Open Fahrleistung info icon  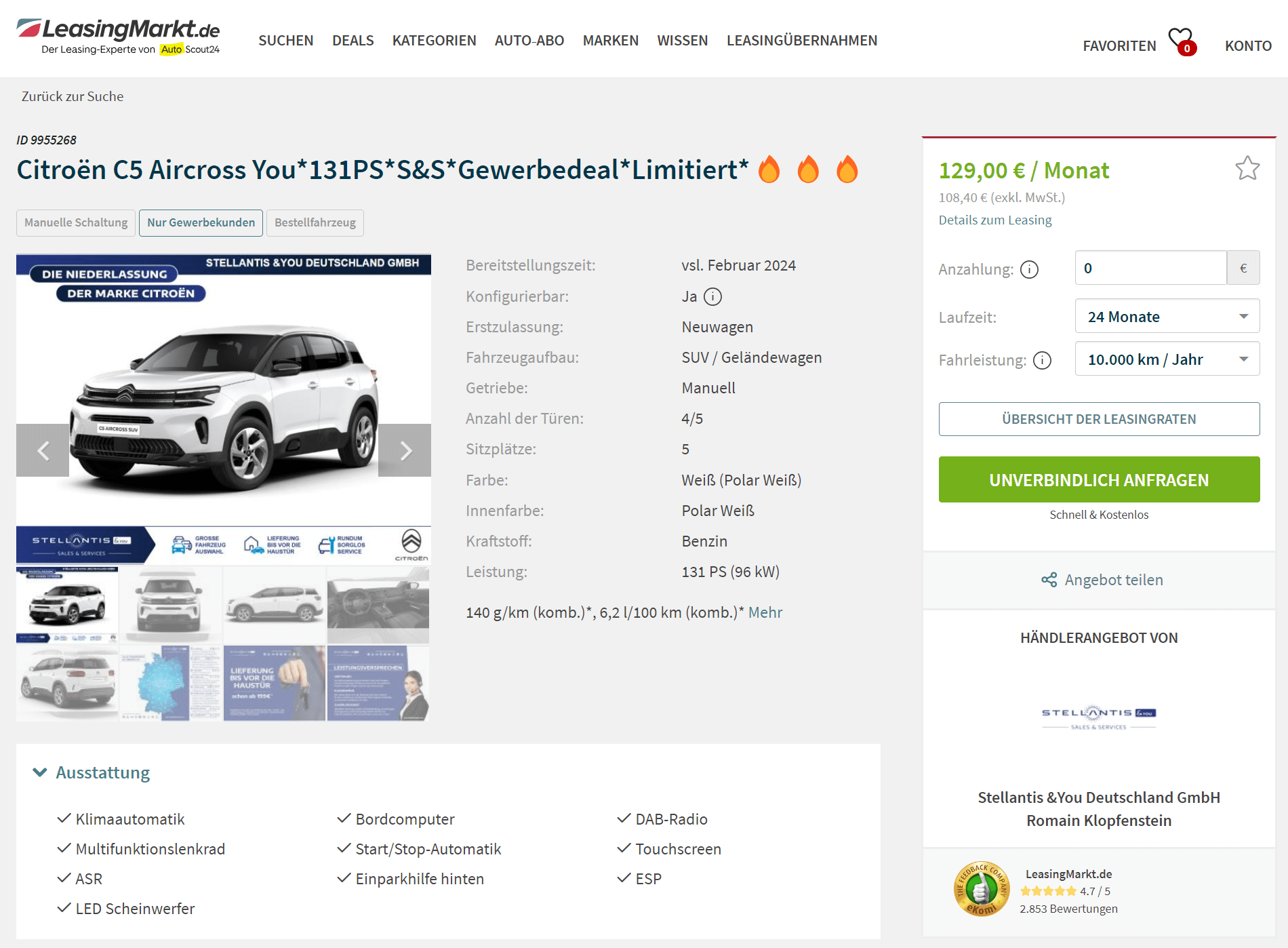(x=1042, y=360)
